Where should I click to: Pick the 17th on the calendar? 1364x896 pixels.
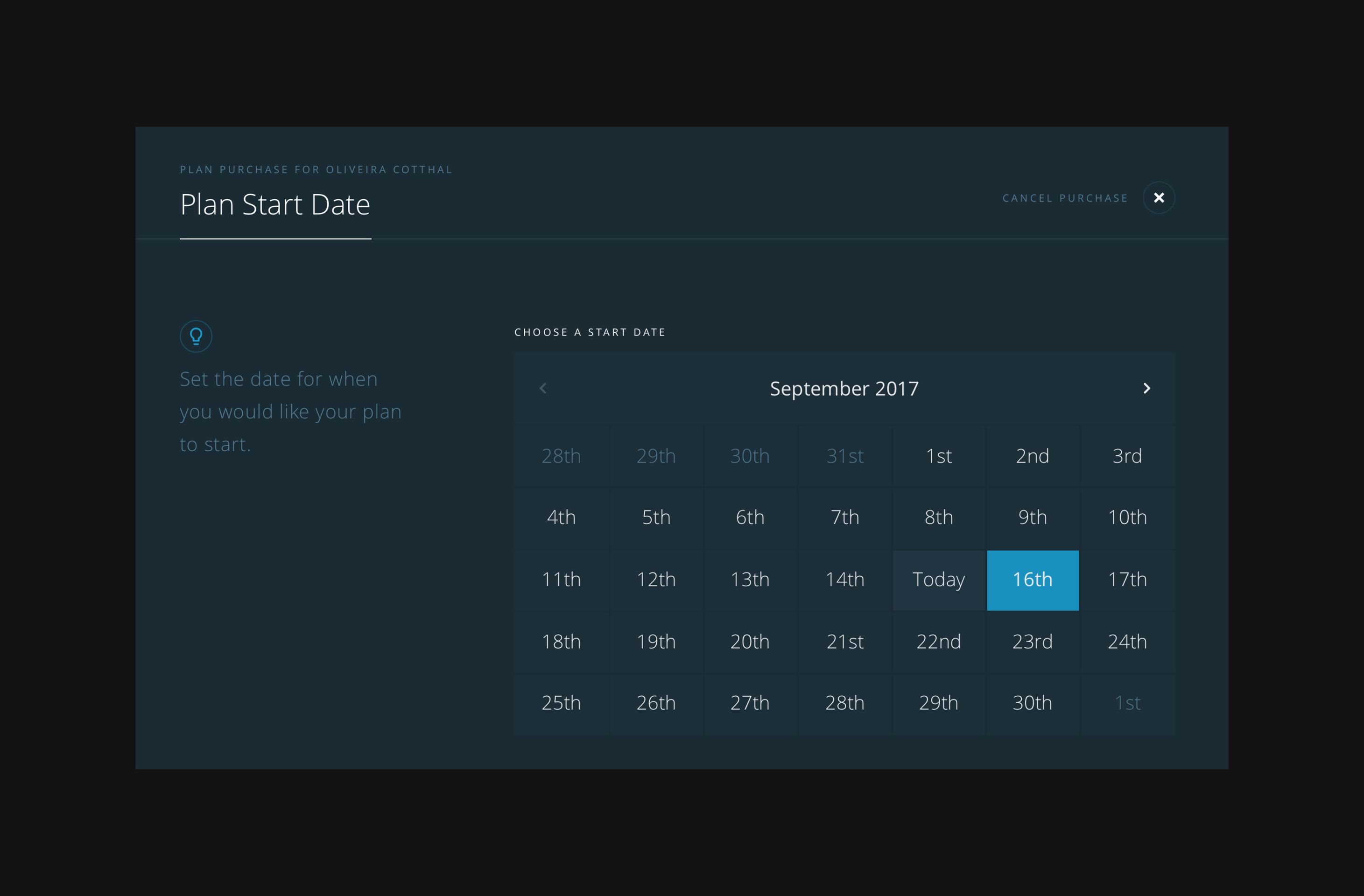point(1127,580)
